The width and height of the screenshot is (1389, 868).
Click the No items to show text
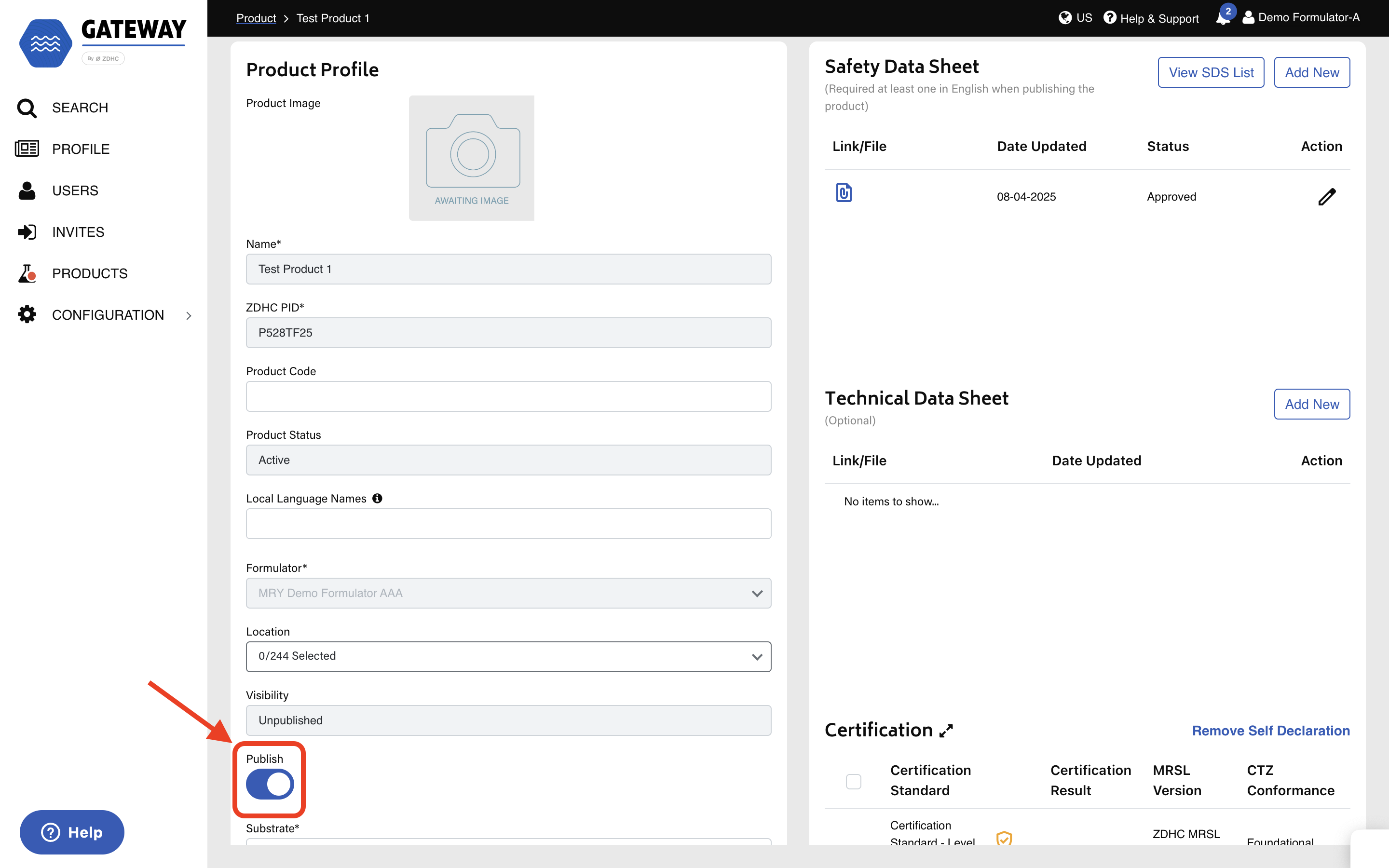pos(891,502)
